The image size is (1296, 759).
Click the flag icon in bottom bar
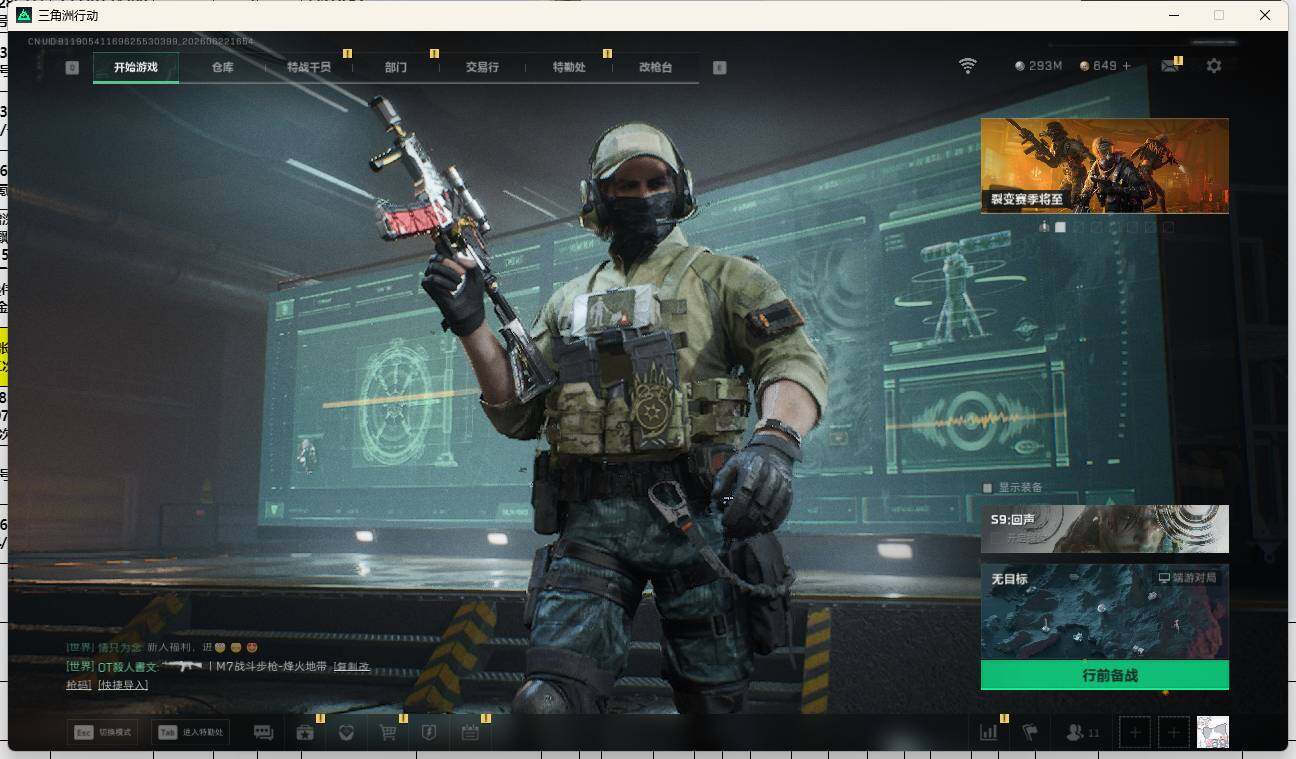click(x=1030, y=733)
